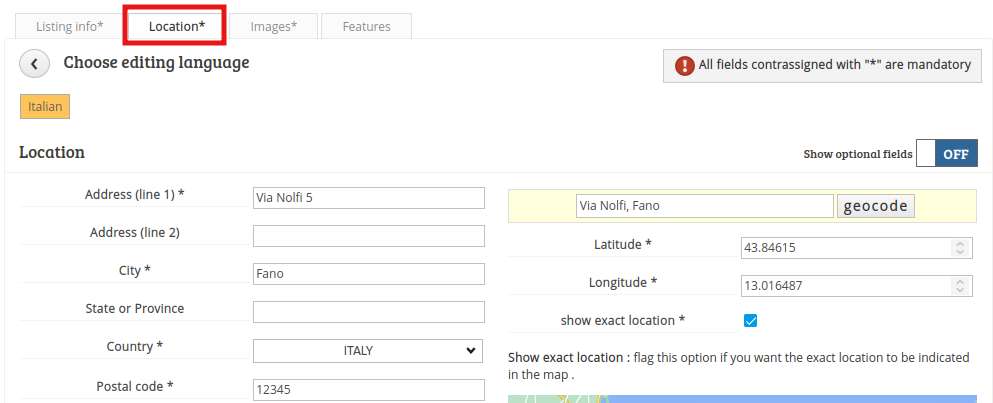
Task: Click the red exclamation warning icon
Action: click(685, 65)
